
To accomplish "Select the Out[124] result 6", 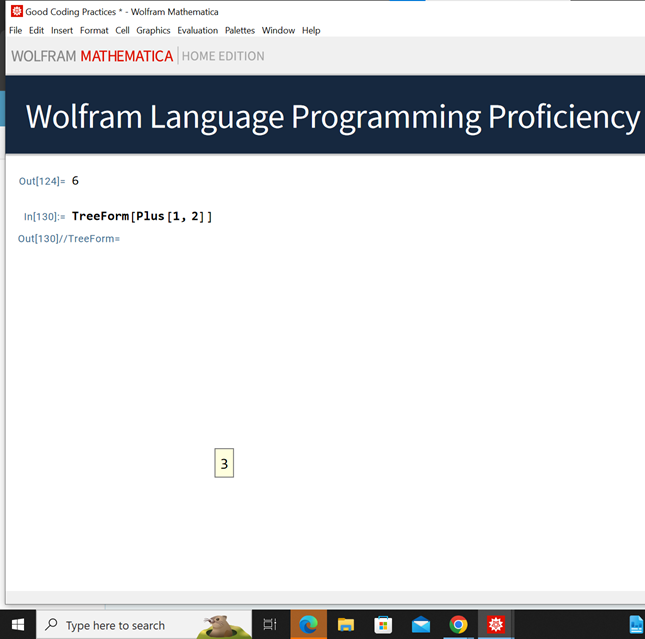I will click(x=75, y=181).
